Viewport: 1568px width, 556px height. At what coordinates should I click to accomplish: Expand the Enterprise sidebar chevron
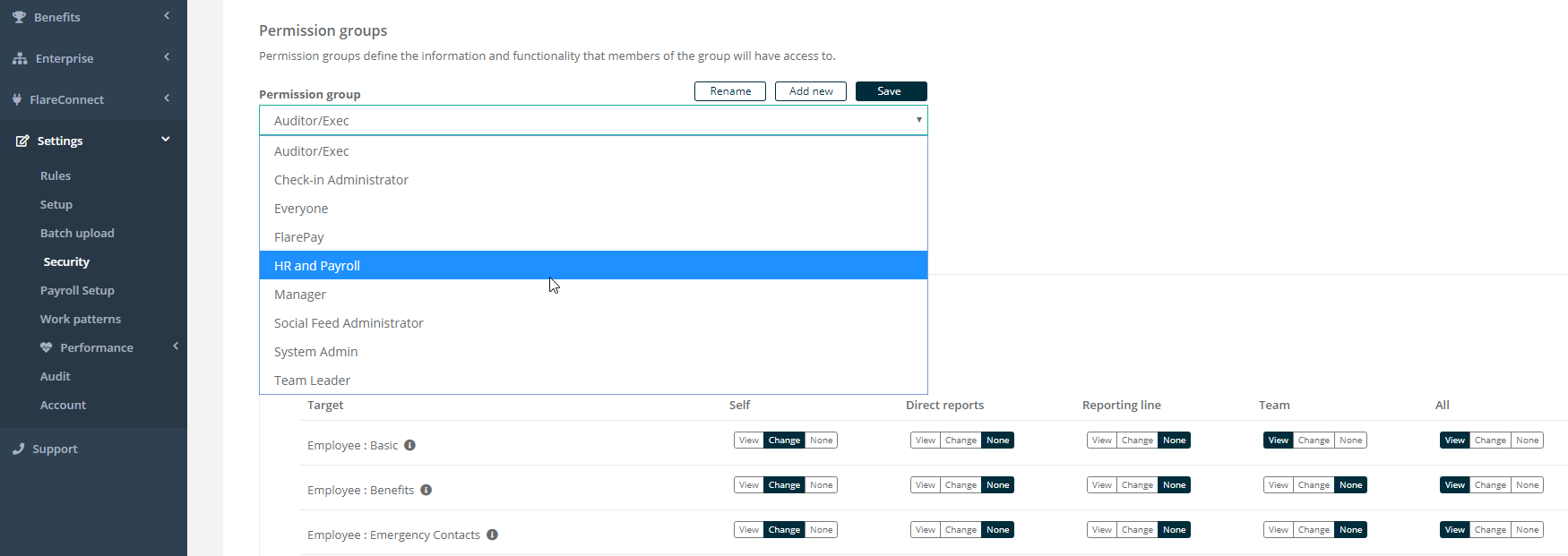tap(167, 57)
